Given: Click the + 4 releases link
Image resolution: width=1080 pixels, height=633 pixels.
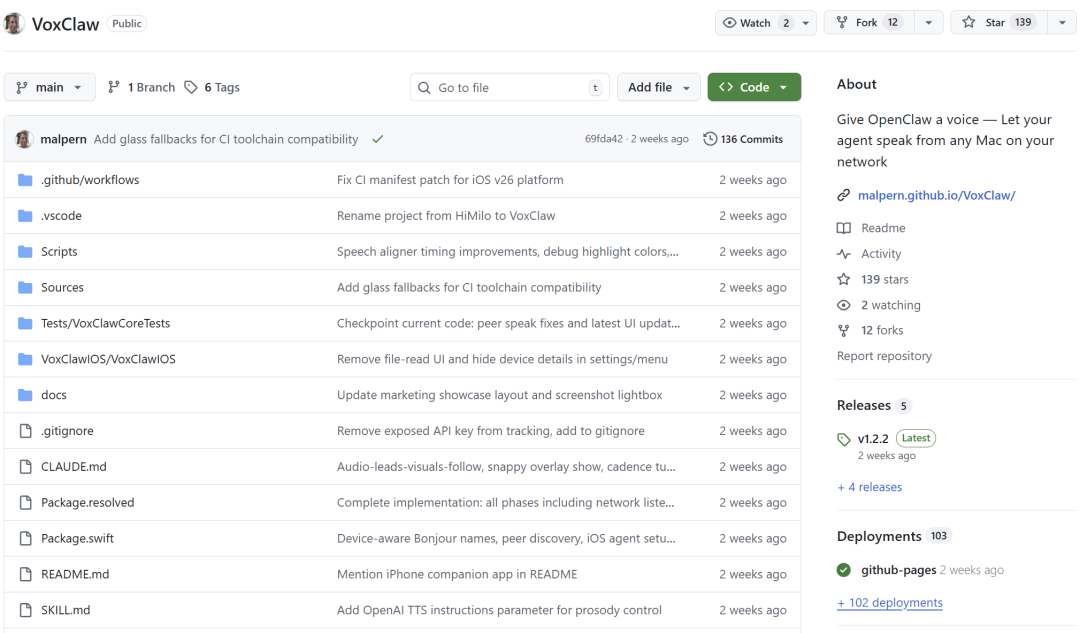Looking at the screenshot, I should (x=869, y=487).
